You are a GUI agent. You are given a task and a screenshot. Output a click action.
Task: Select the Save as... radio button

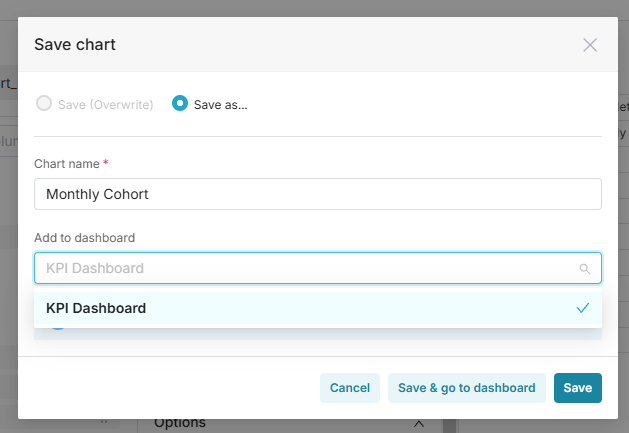click(180, 104)
